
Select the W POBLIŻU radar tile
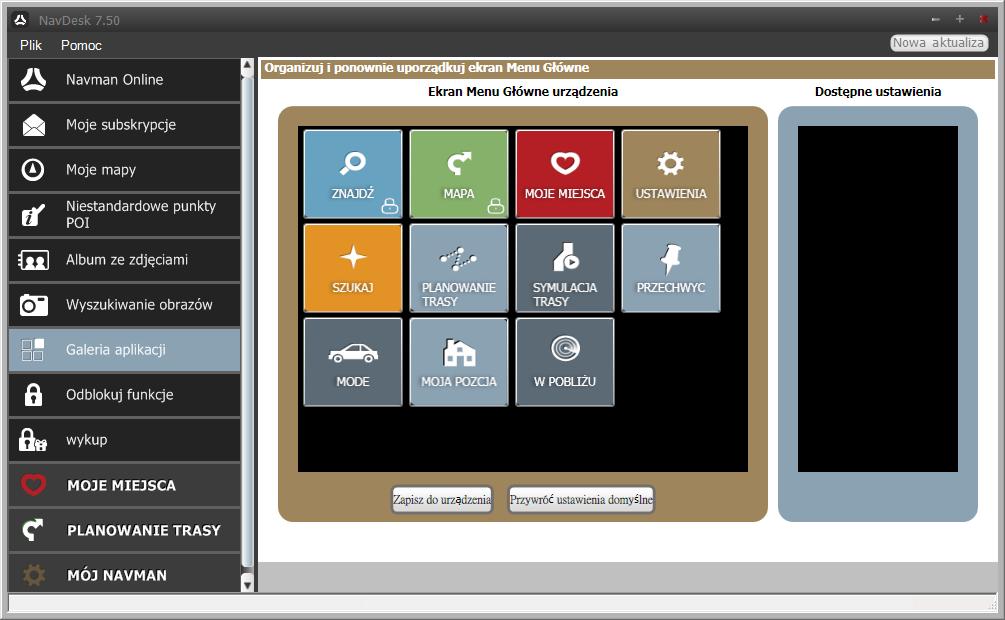565,362
